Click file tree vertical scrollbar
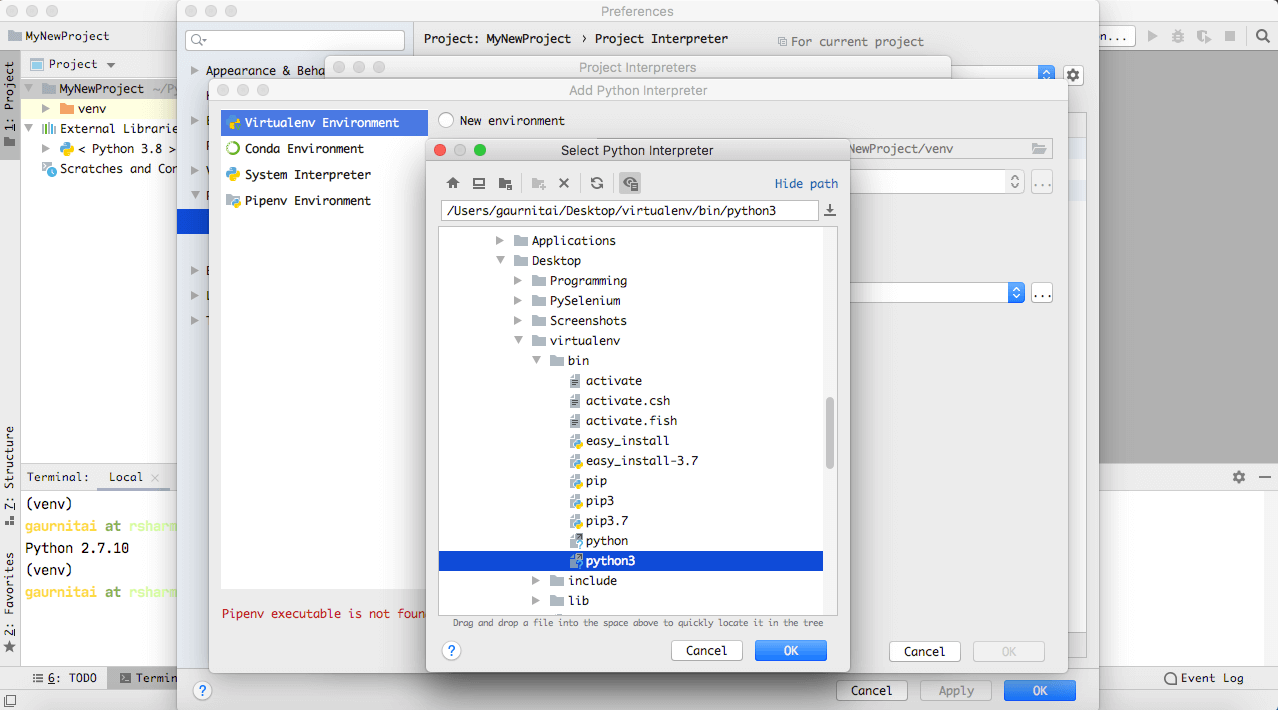The height and width of the screenshot is (710, 1278). 830,432
